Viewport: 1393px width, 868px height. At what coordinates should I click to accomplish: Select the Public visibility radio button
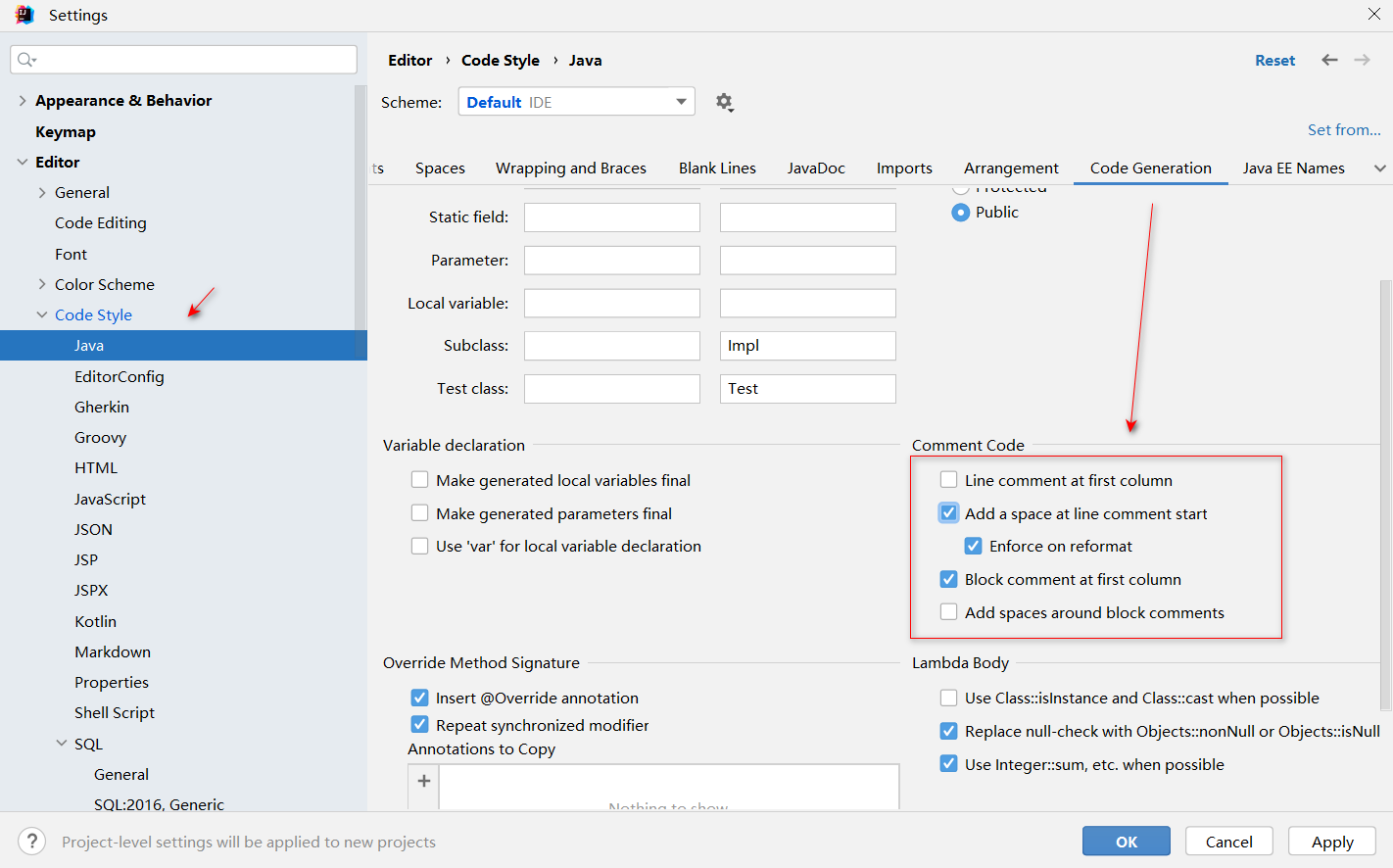pos(961,213)
